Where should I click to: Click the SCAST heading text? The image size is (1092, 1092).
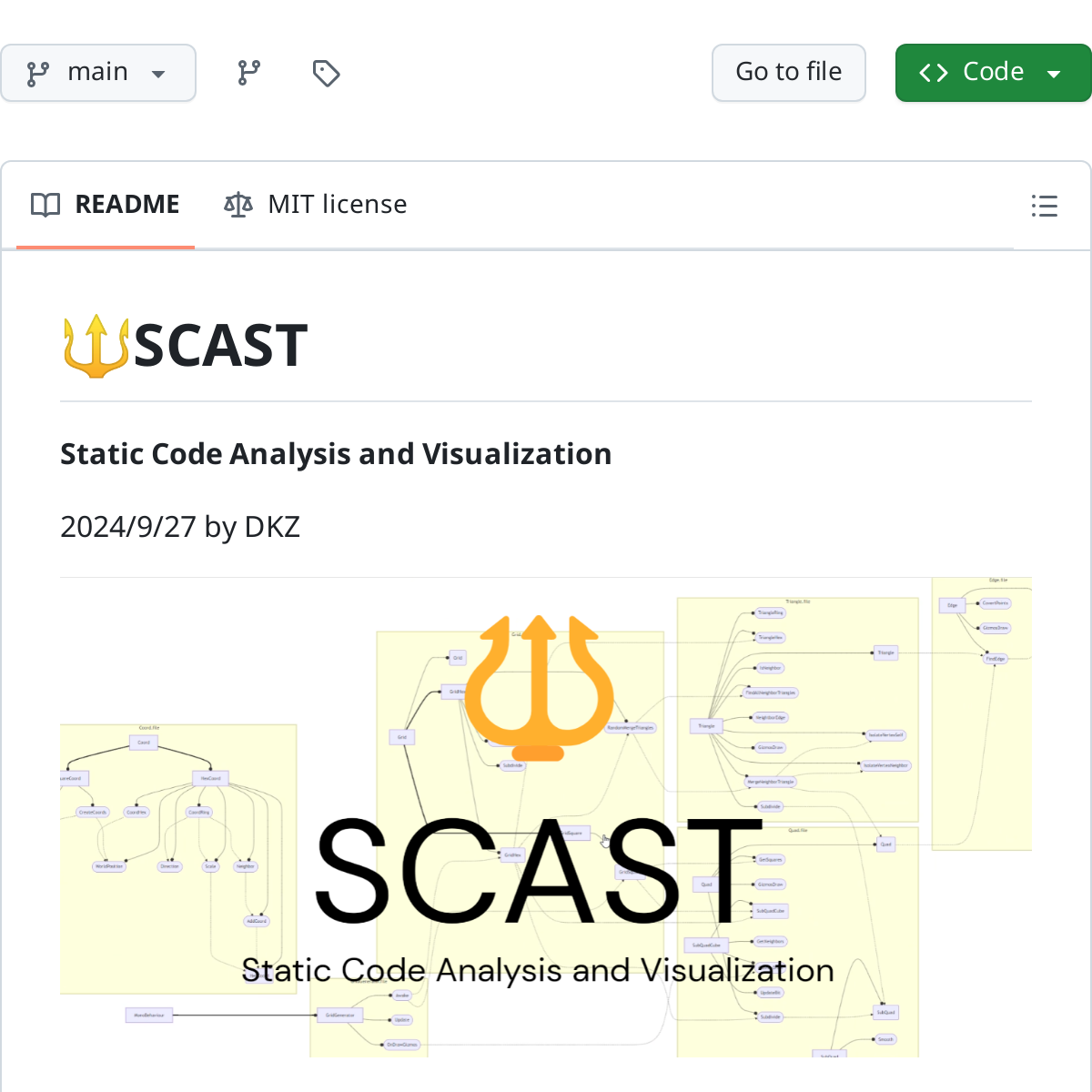coord(220,346)
